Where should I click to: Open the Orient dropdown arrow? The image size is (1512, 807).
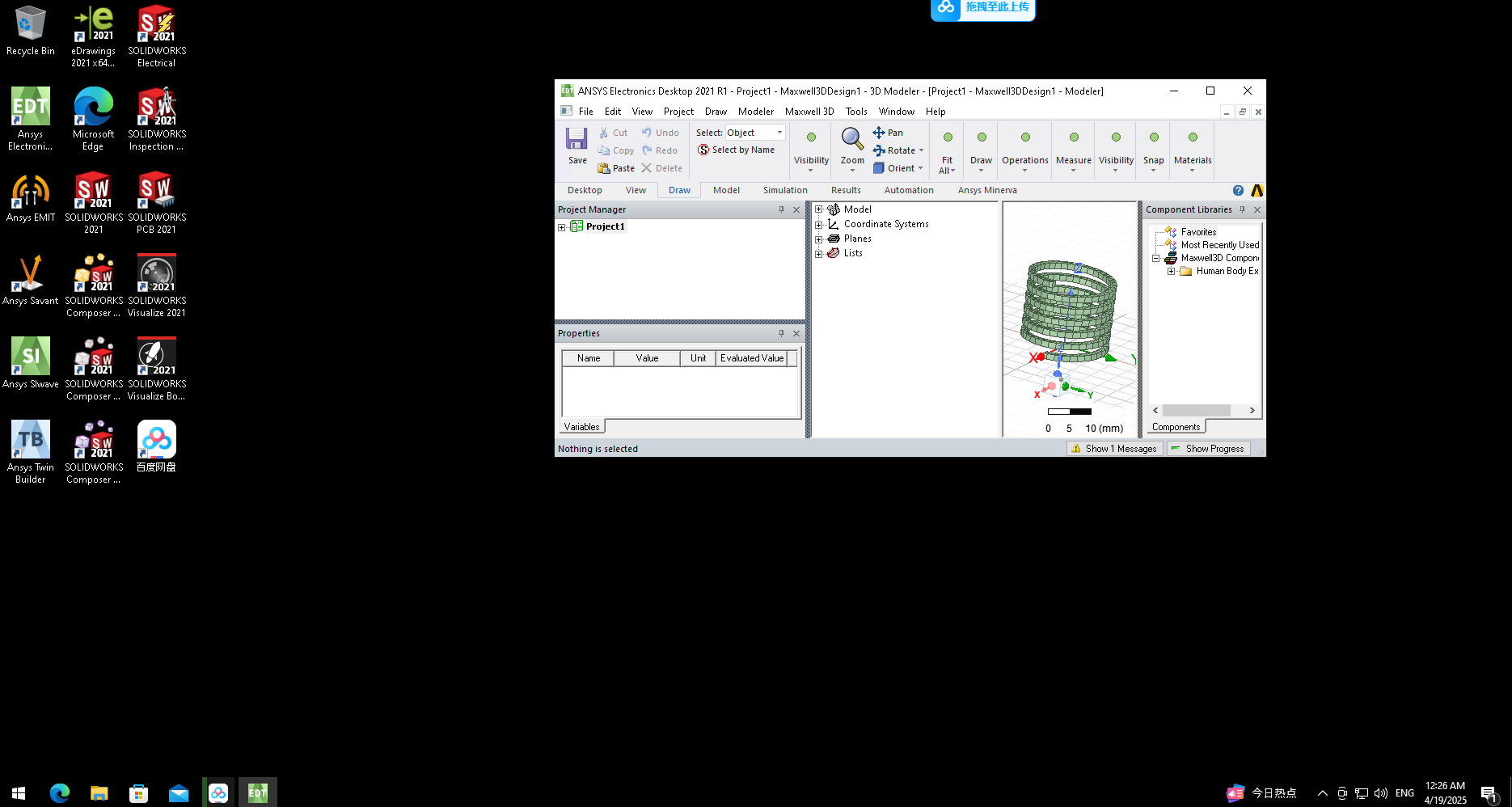coord(920,168)
